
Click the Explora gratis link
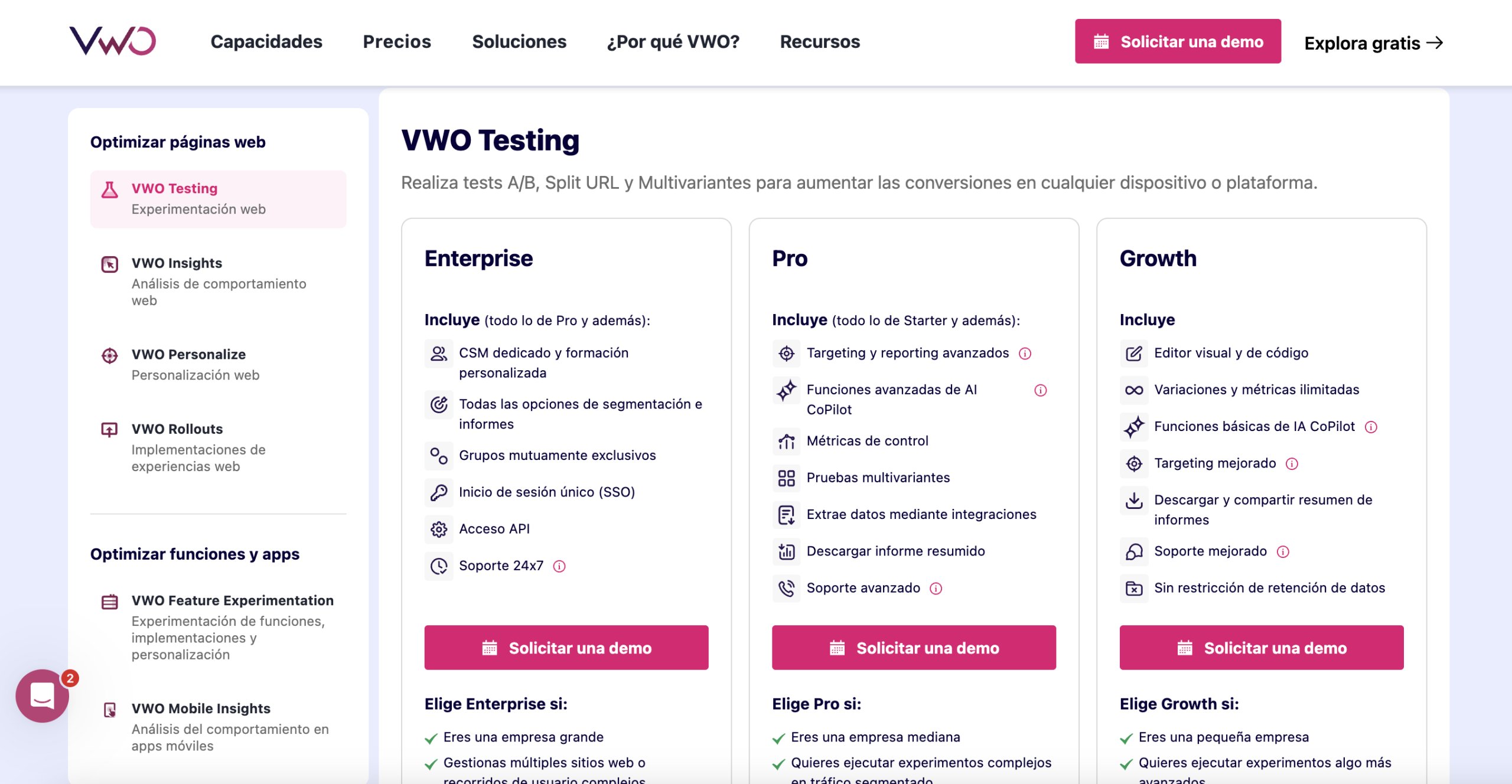[1371, 43]
